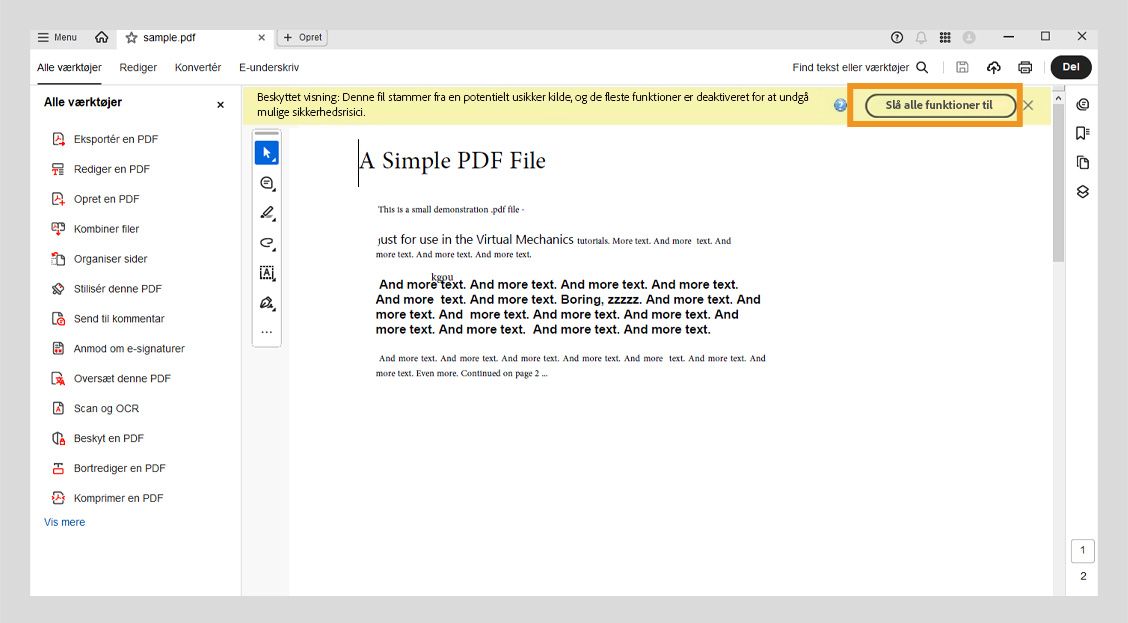
Task: Select Opret en PDF tool
Action: (96, 199)
